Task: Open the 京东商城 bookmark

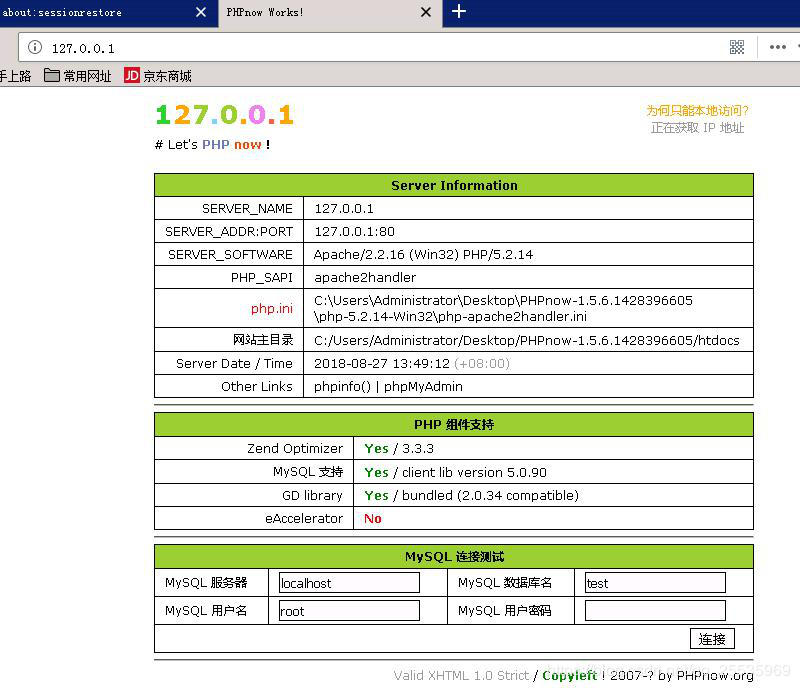Action: (158, 76)
